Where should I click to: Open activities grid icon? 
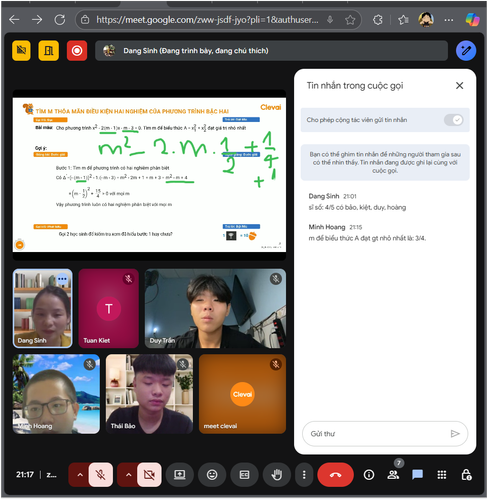click(x=442, y=475)
